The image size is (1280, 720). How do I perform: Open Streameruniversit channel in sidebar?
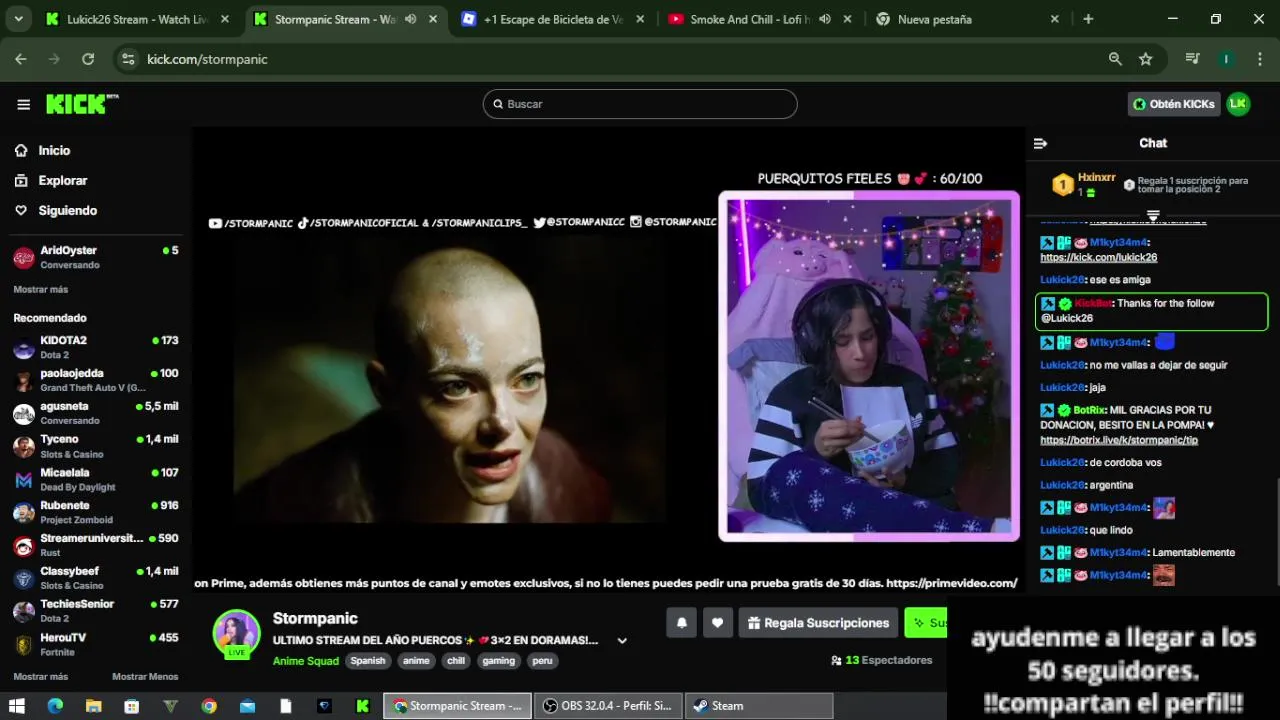click(96, 545)
